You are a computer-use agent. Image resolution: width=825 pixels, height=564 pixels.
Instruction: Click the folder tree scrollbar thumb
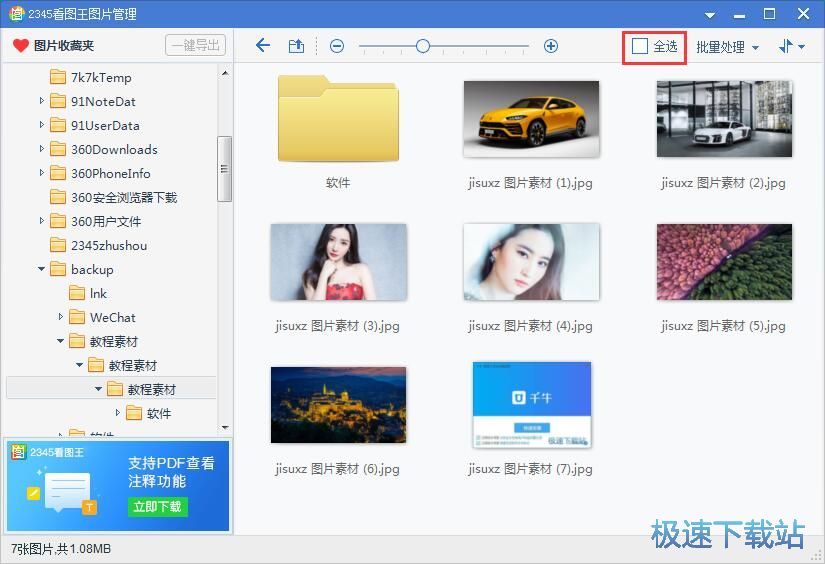point(225,169)
